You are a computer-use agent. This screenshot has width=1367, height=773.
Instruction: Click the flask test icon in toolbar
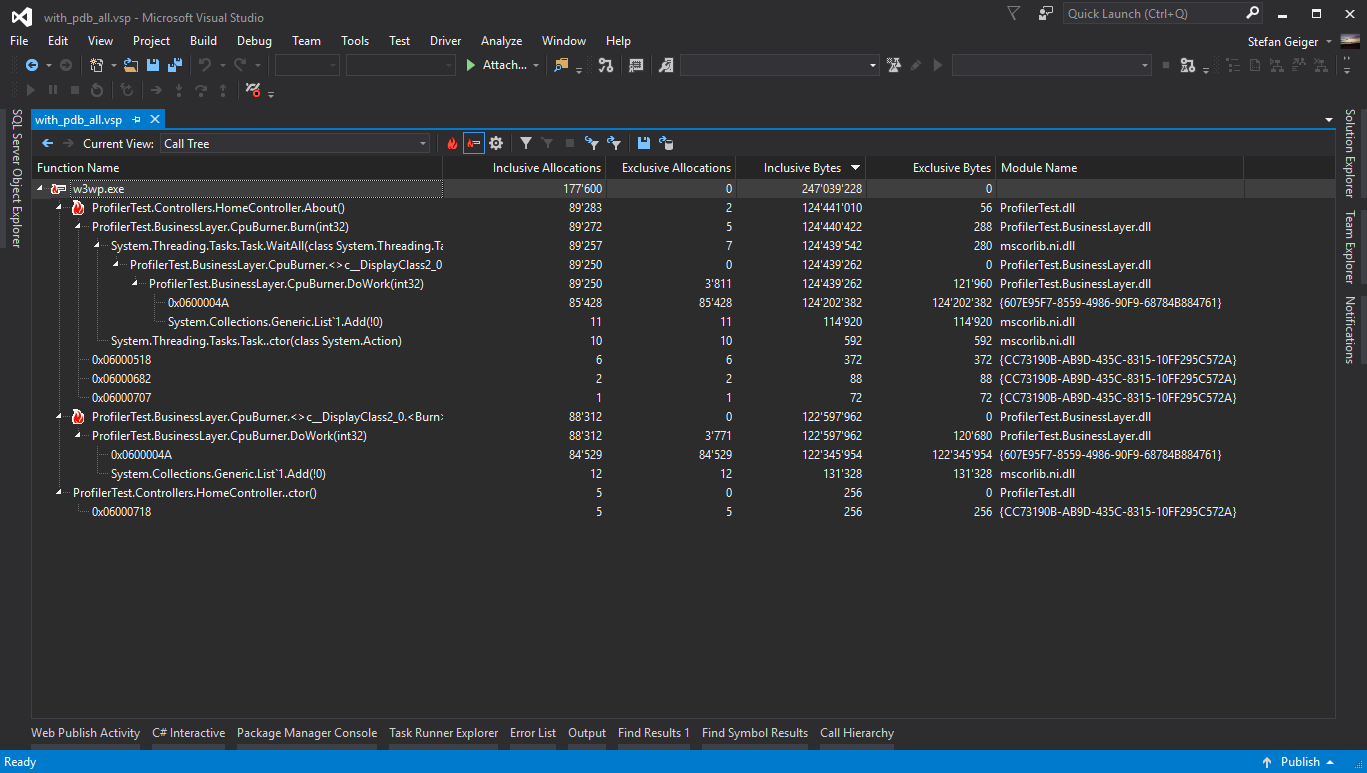point(894,65)
